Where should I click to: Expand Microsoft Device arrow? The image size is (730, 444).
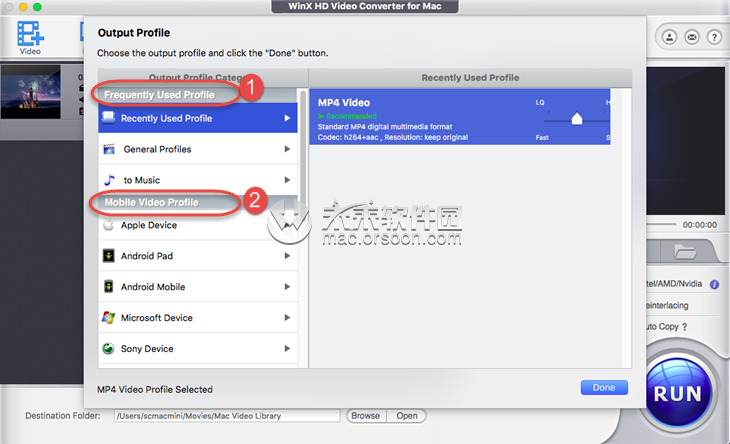click(x=287, y=317)
